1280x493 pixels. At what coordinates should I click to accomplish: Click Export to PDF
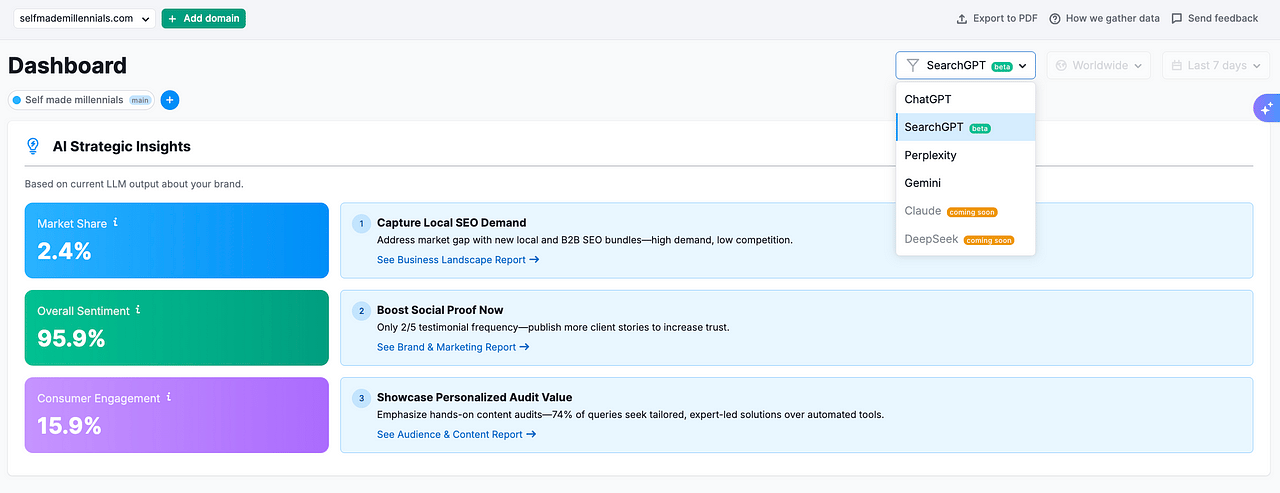click(x=997, y=18)
